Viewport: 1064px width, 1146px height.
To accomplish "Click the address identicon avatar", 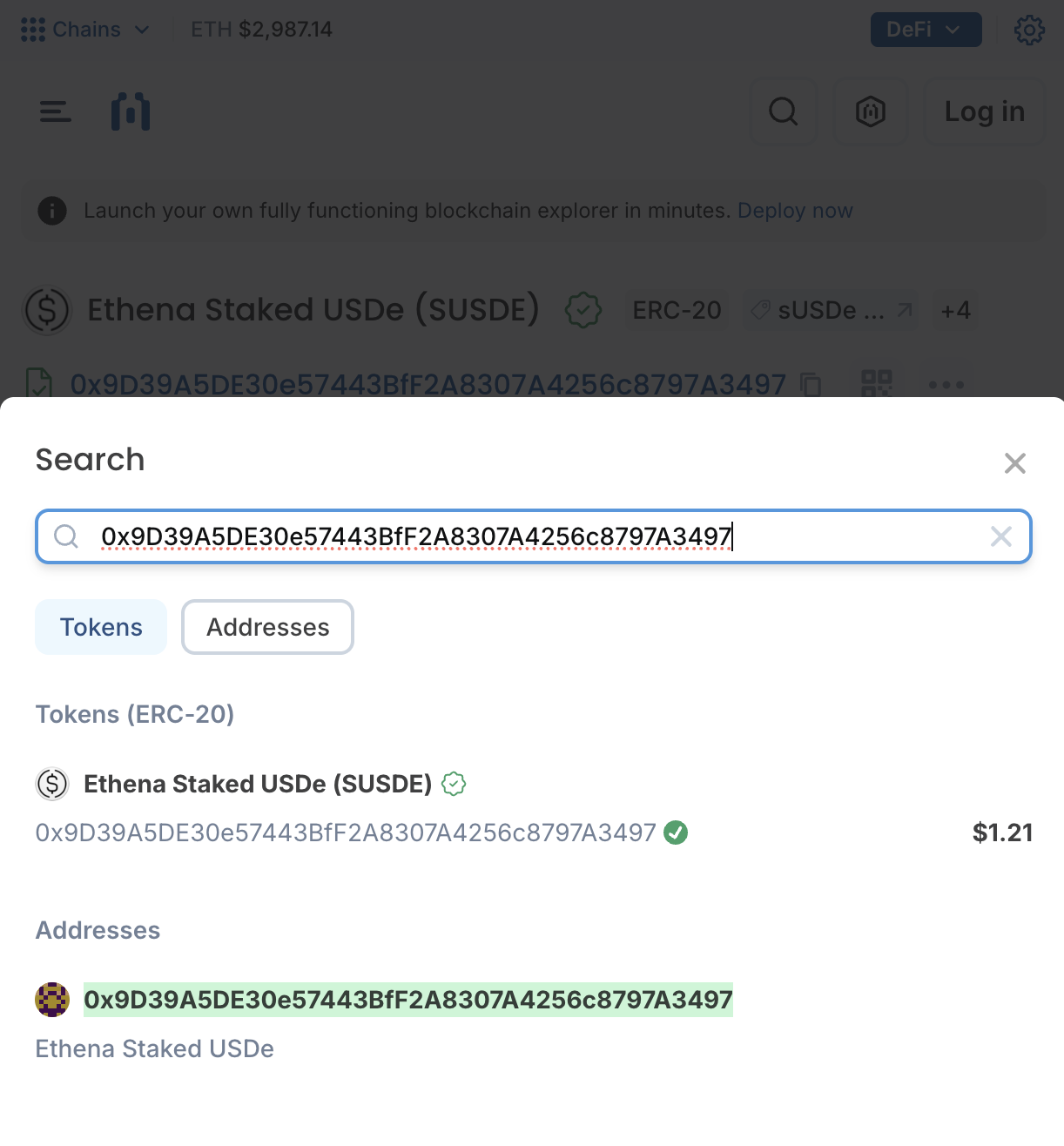I will coord(52,1000).
